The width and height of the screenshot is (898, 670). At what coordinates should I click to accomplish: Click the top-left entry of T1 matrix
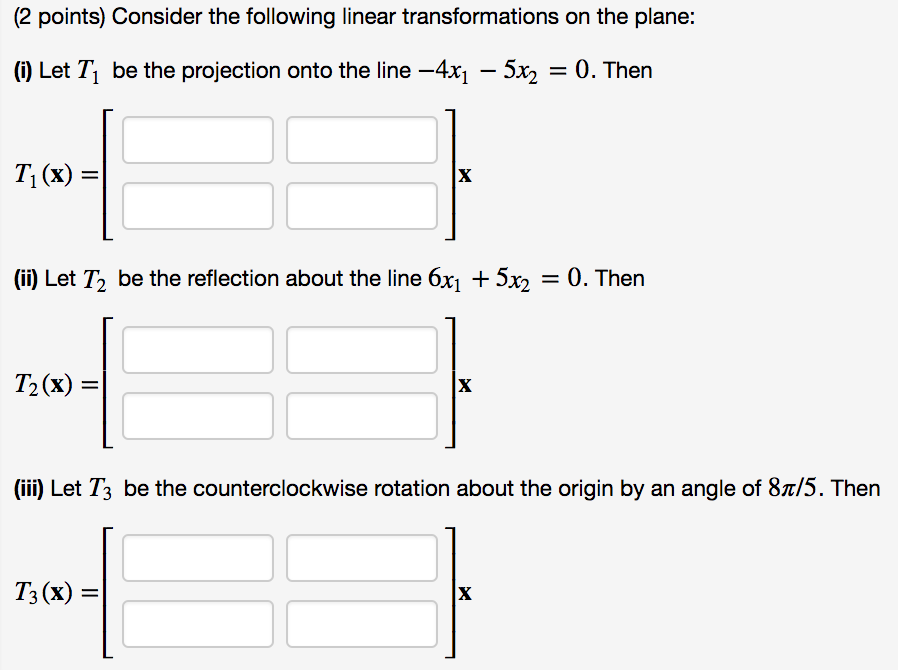pyautogui.click(x=198, y=140)
